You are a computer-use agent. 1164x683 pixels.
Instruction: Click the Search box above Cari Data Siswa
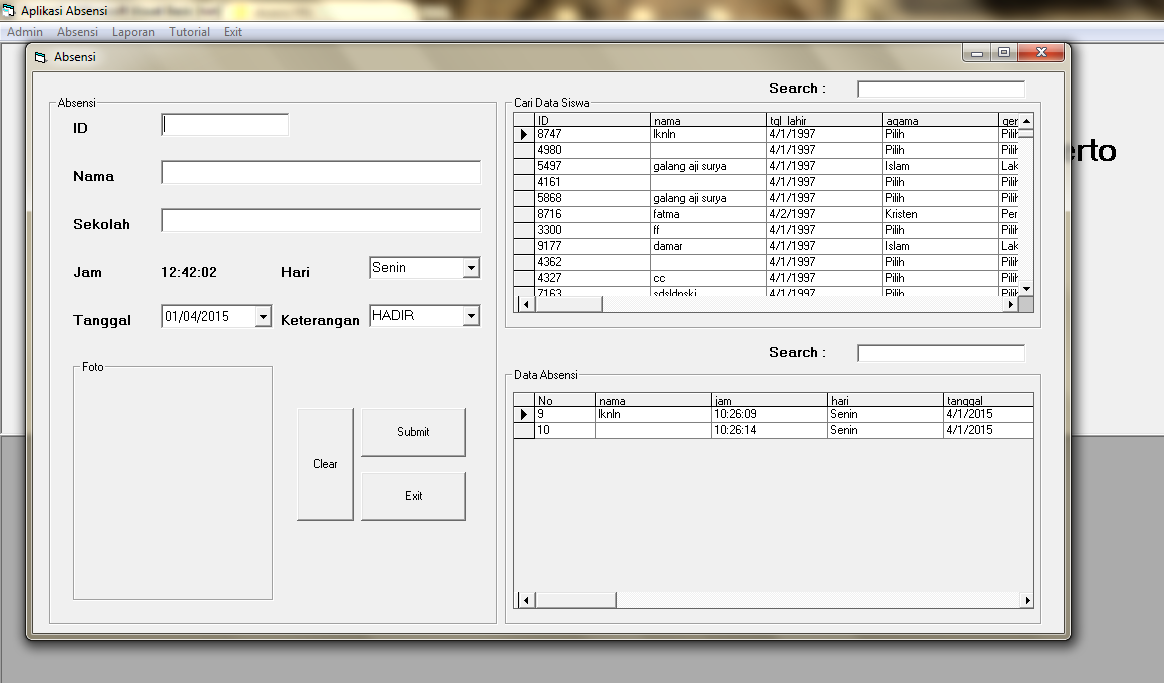coord(939,88)
